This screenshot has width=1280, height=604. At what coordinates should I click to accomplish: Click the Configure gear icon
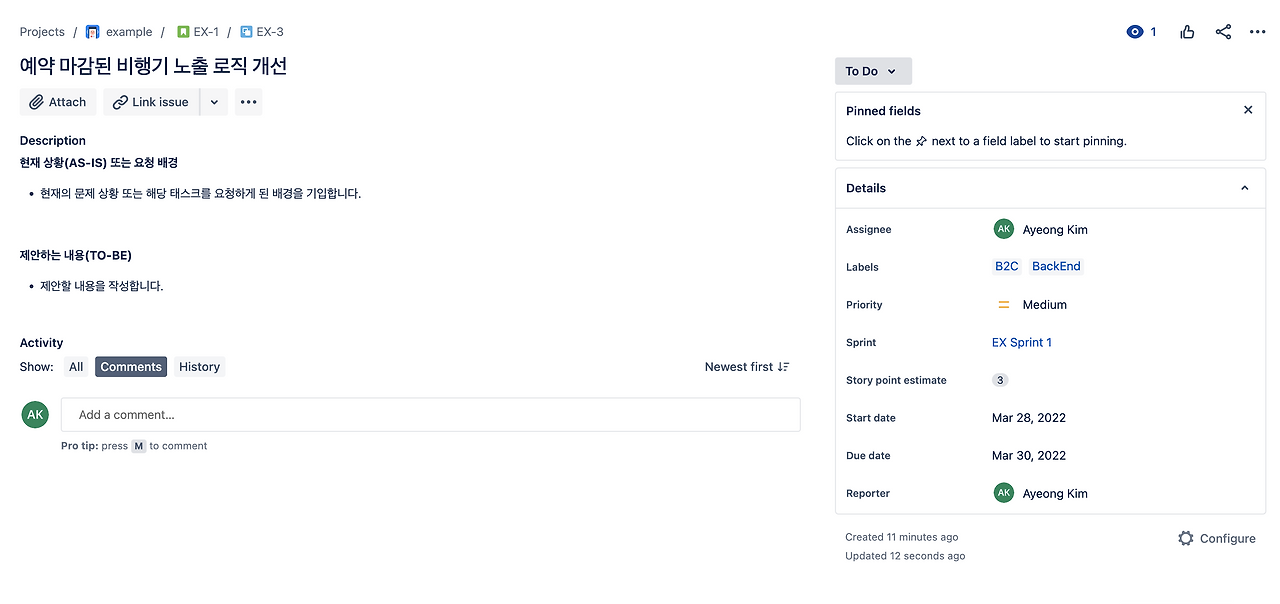click(1186, 538)
